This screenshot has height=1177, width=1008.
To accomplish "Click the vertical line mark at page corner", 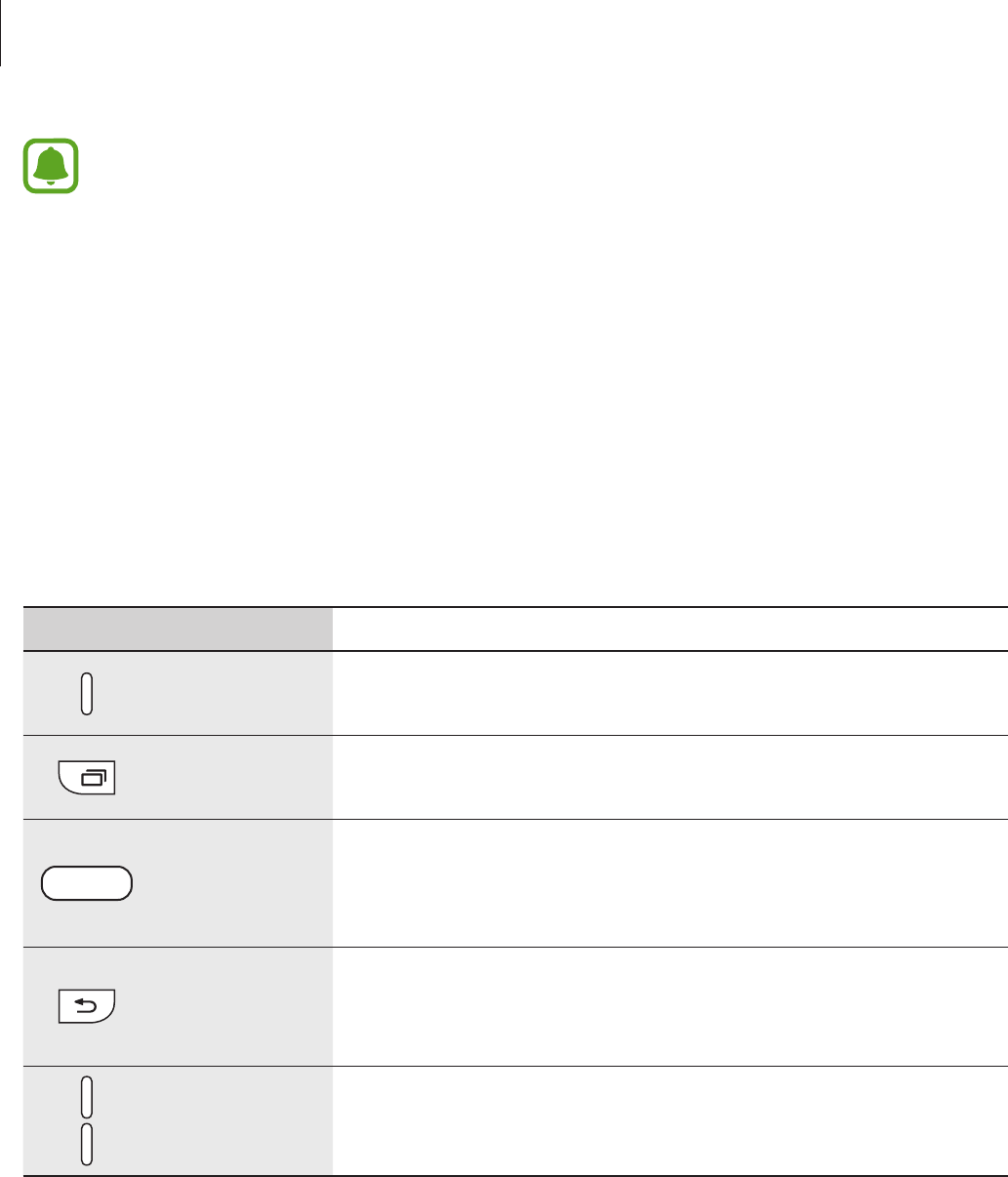I will coord(1,33).
